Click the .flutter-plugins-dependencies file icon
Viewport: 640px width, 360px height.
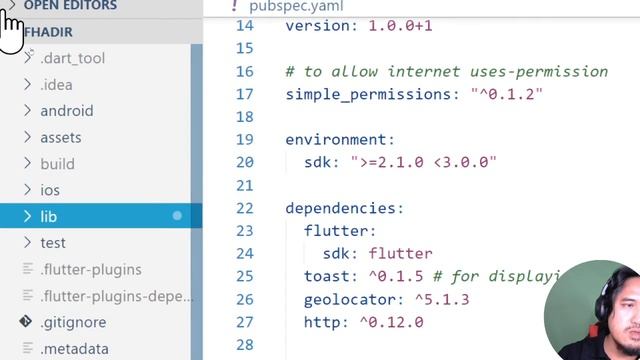28,295
